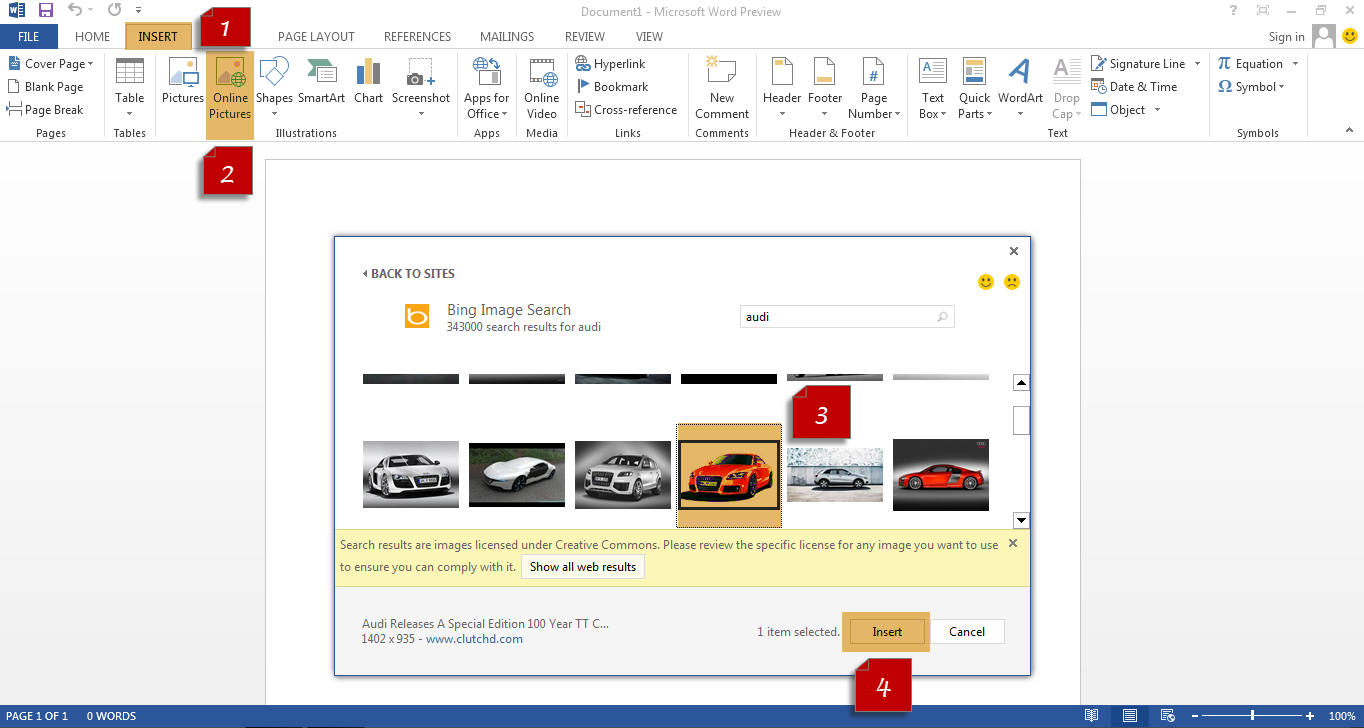Add a Bookmark from Links group
Screen dimensions: 1364x728
point(612,86)
